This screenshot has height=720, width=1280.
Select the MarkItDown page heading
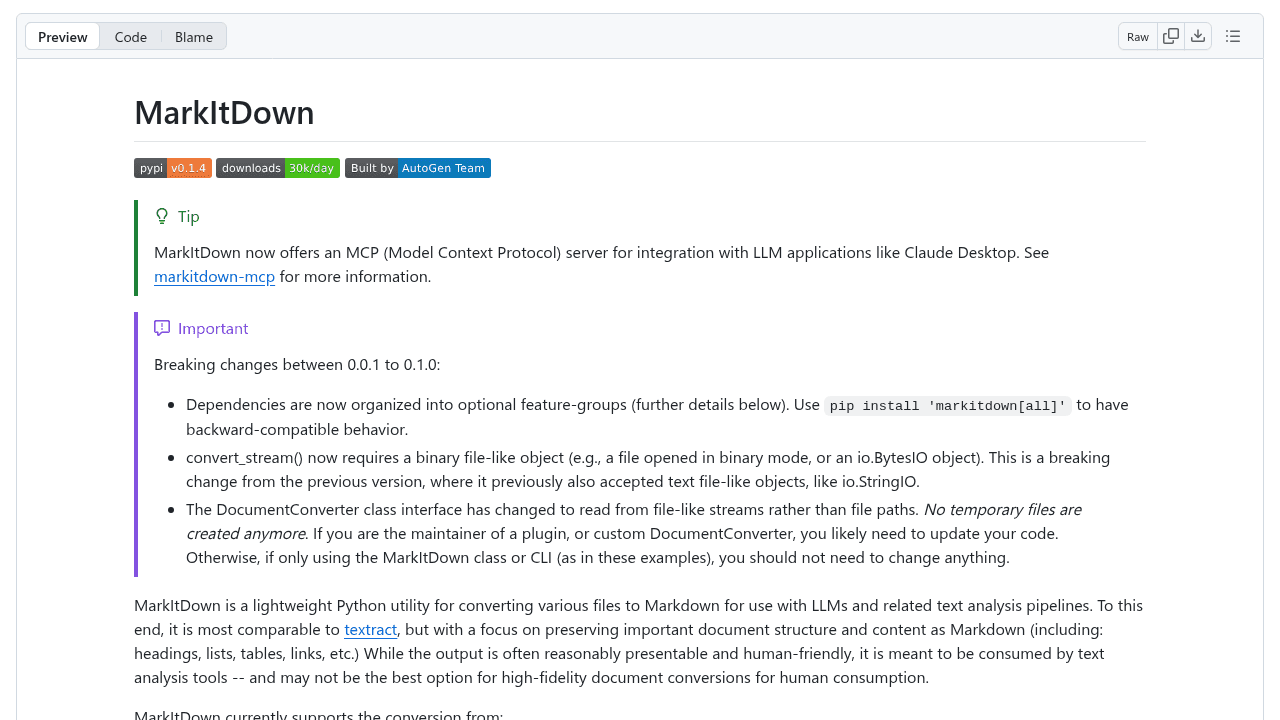(224, 112)
